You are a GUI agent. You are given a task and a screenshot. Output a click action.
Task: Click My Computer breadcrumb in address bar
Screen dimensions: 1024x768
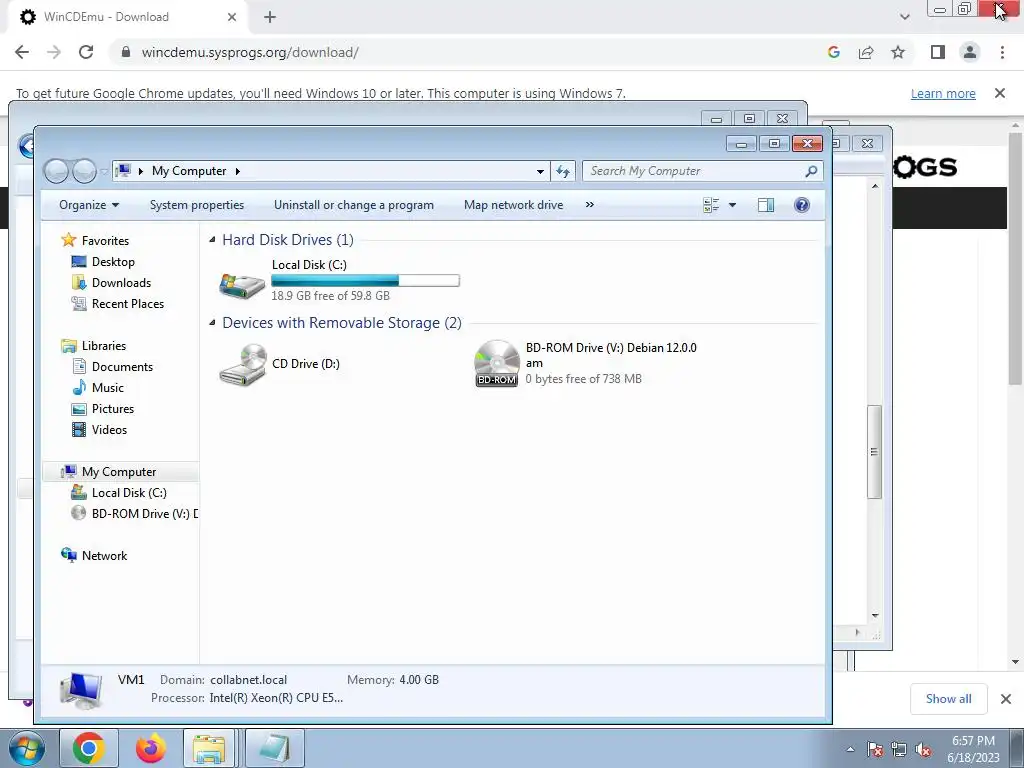pos(189,171)
